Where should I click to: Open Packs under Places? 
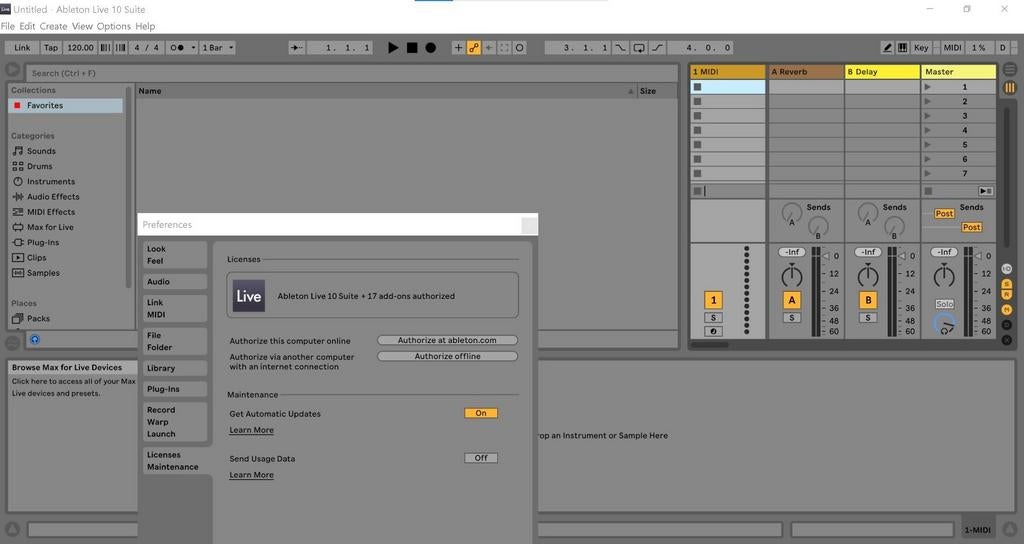point(38,319)
